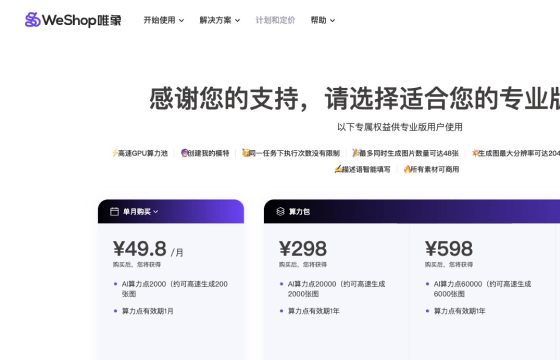Screen dimensions: 560x360
Task: Click the AI算力点20000 bullet line
Action: coord(336,289)
